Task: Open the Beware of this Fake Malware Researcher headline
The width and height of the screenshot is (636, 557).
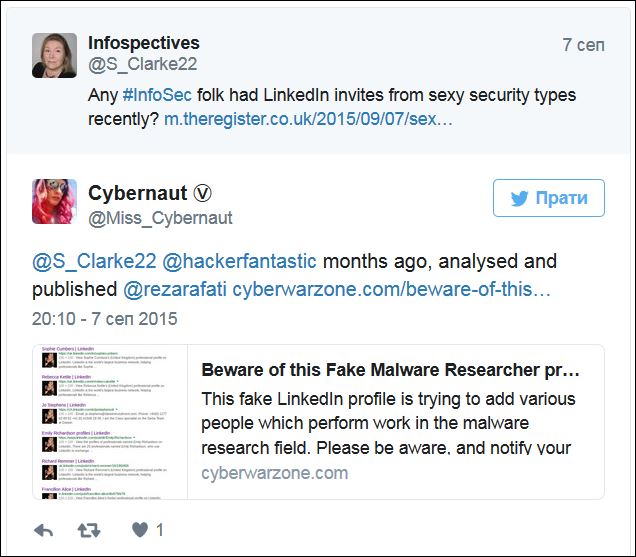Action: pos(390,370)
